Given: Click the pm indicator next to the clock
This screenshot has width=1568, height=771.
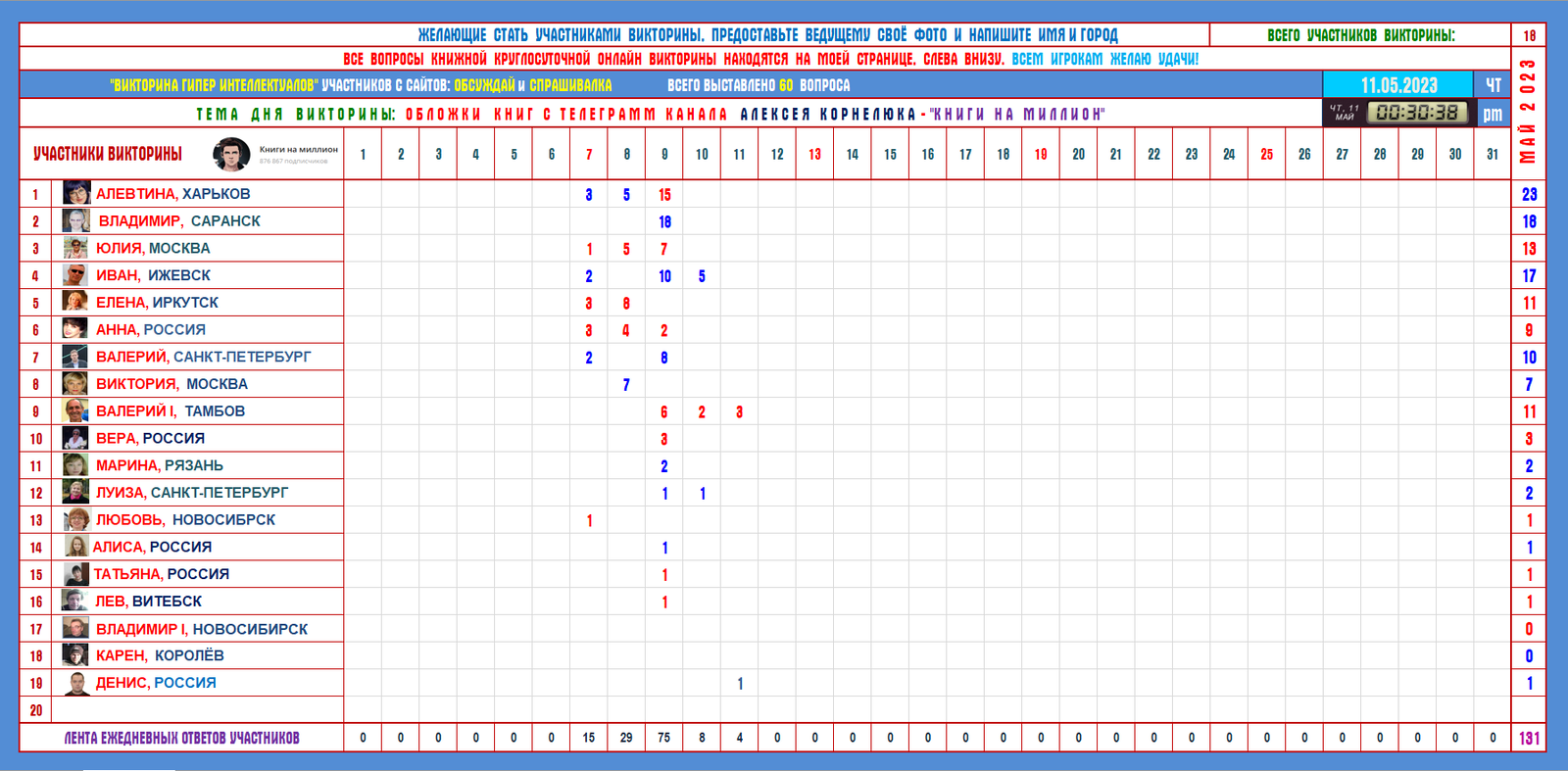Looking at the screenshot, I should click(1493, 114).
